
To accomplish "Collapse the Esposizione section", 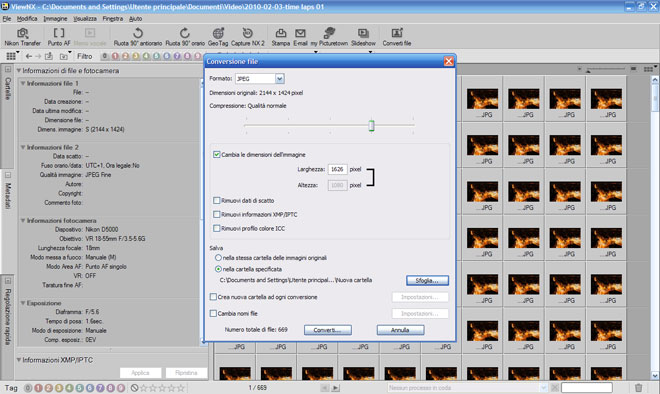I will 23,303.
